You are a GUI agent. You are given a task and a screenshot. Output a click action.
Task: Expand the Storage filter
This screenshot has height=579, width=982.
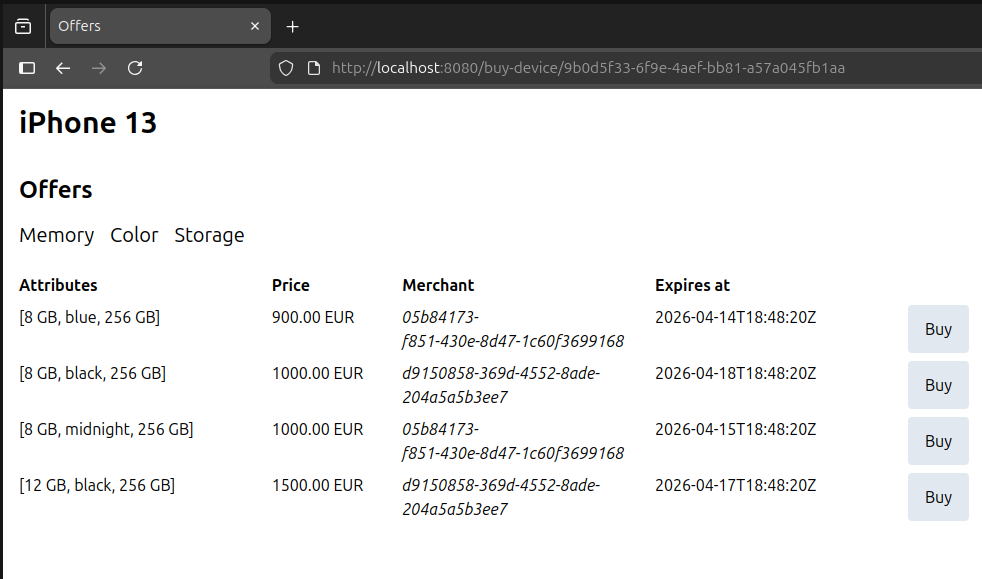click(209, 235)
